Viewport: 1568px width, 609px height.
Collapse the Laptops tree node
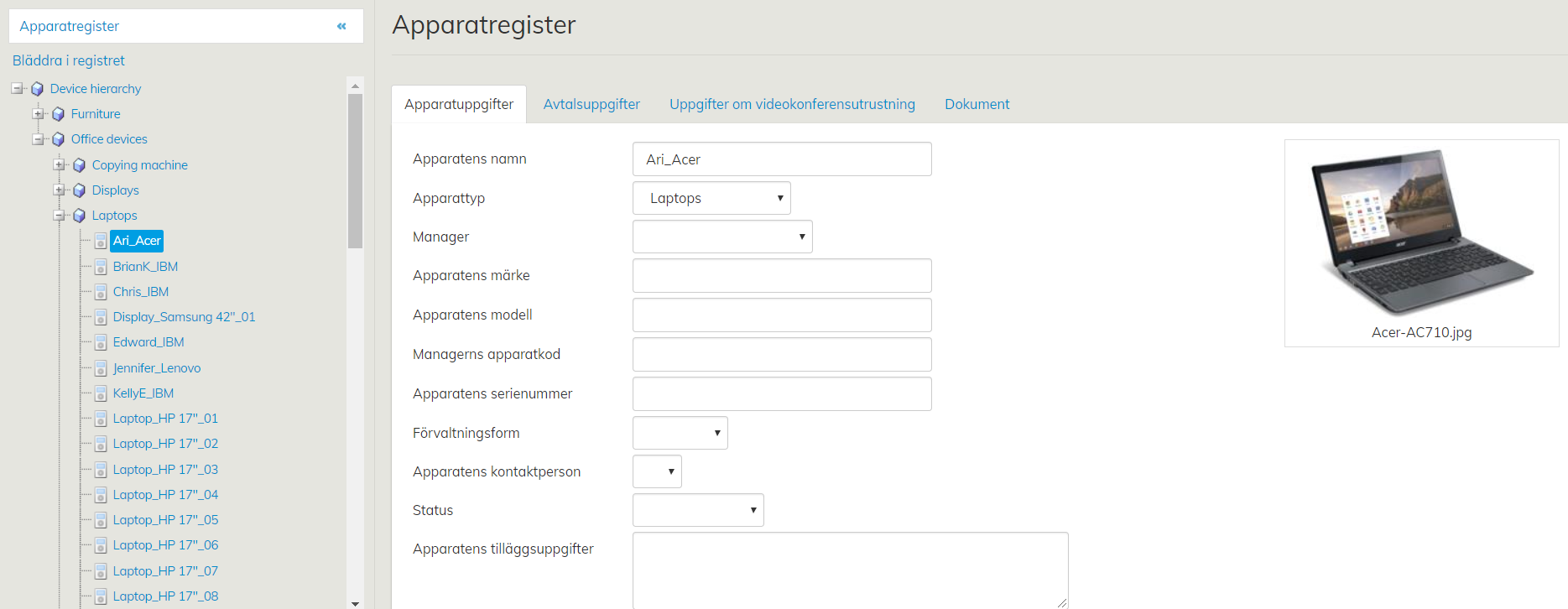click(x=59, y=216)
